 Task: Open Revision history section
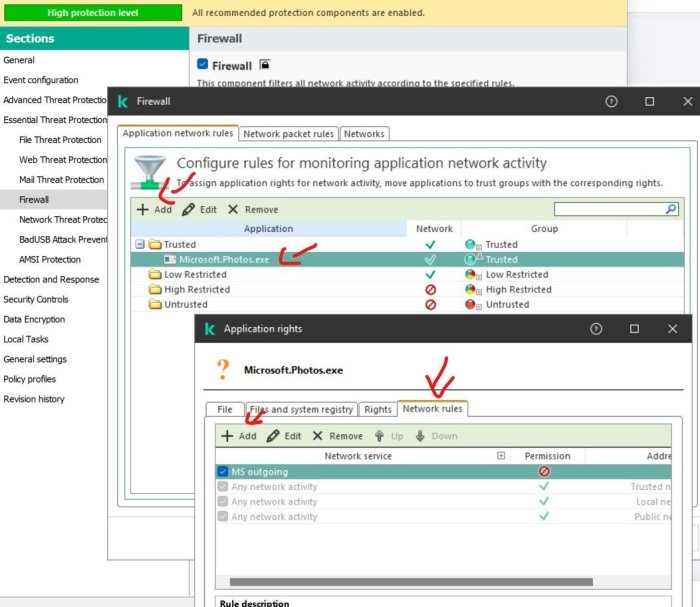(x=34, y=399)
